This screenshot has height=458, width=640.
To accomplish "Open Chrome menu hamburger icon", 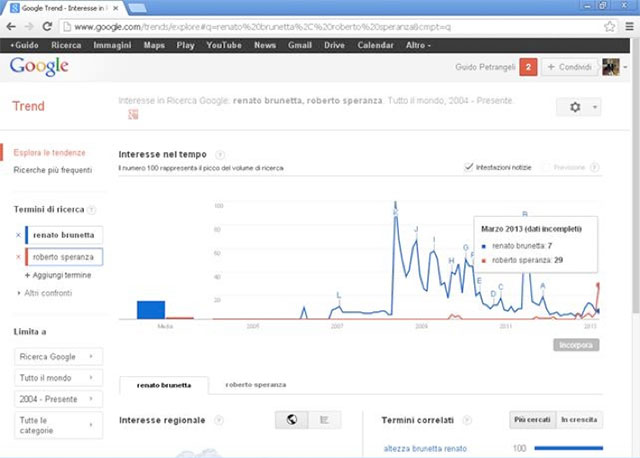I will pyautogui.click(x=629, y=27).
